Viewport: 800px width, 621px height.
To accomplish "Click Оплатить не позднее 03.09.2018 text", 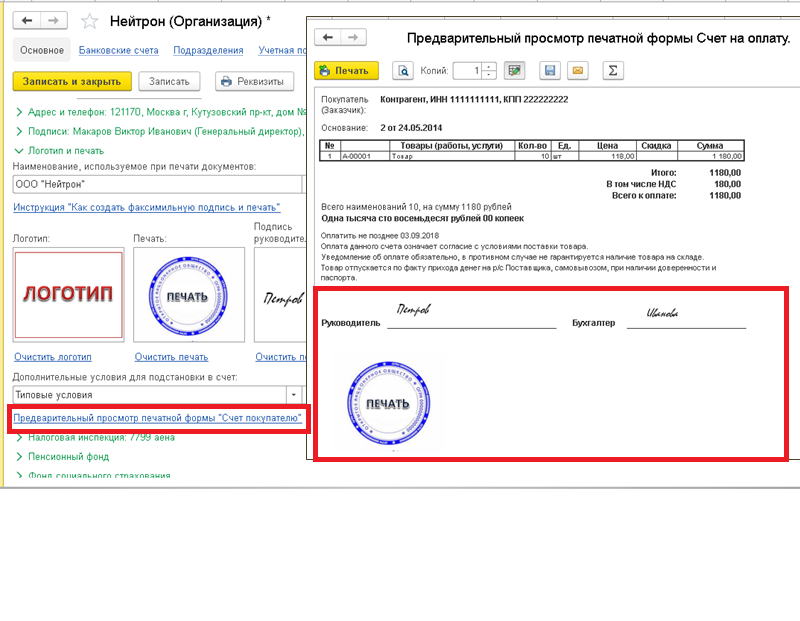I will point(380,236).
